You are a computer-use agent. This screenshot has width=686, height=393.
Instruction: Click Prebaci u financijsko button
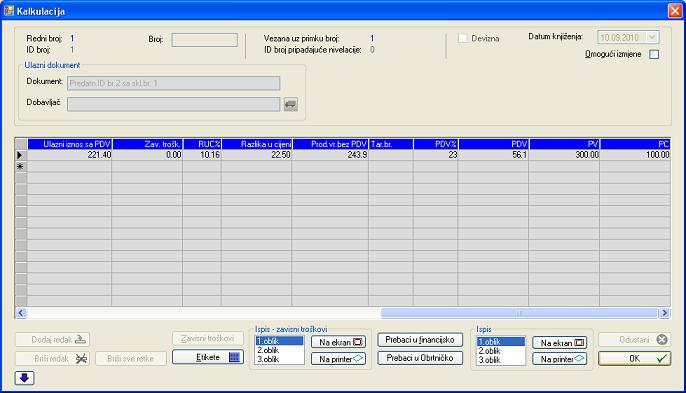pos(420,340)
